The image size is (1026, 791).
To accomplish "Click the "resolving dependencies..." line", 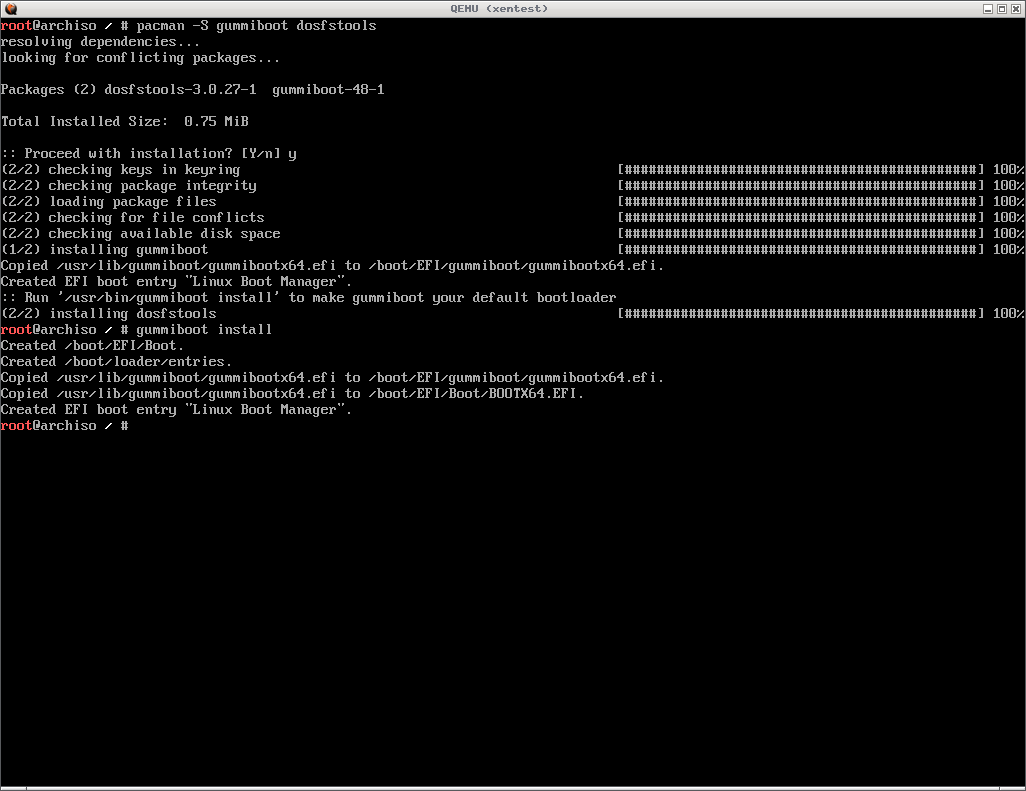I will point(100,41).
